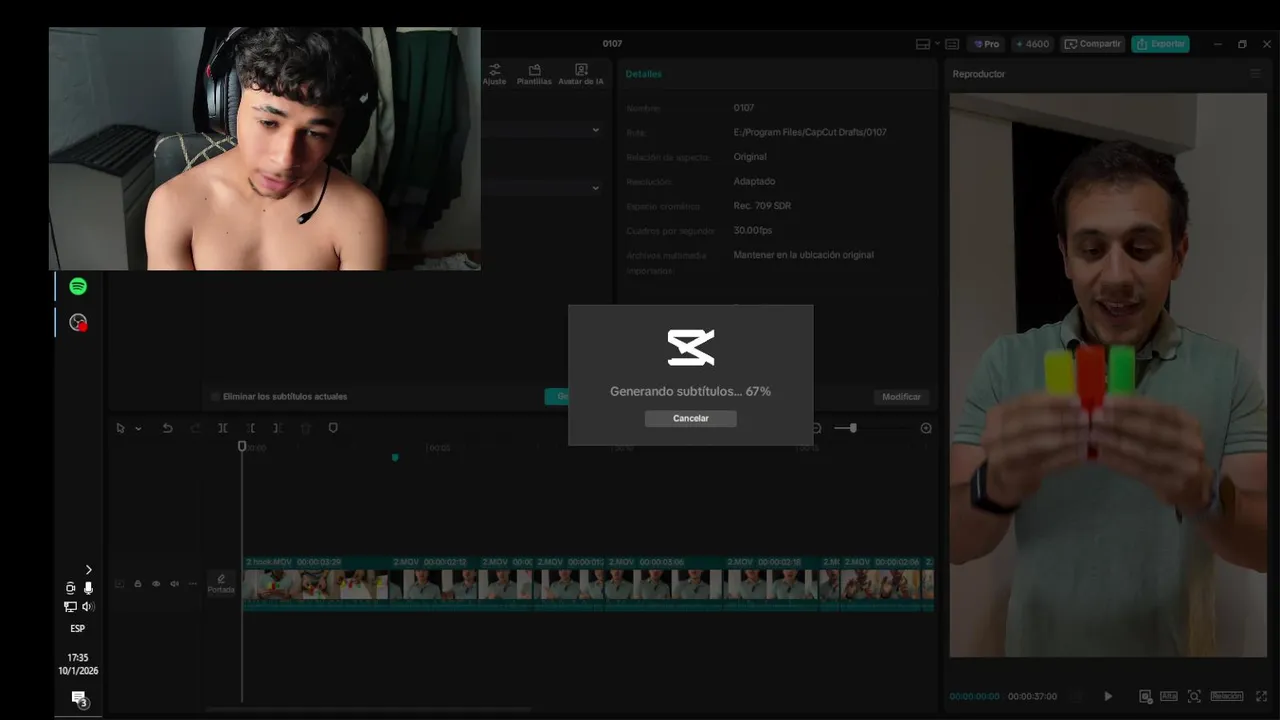Mute the main track audio

click(174, 584)
